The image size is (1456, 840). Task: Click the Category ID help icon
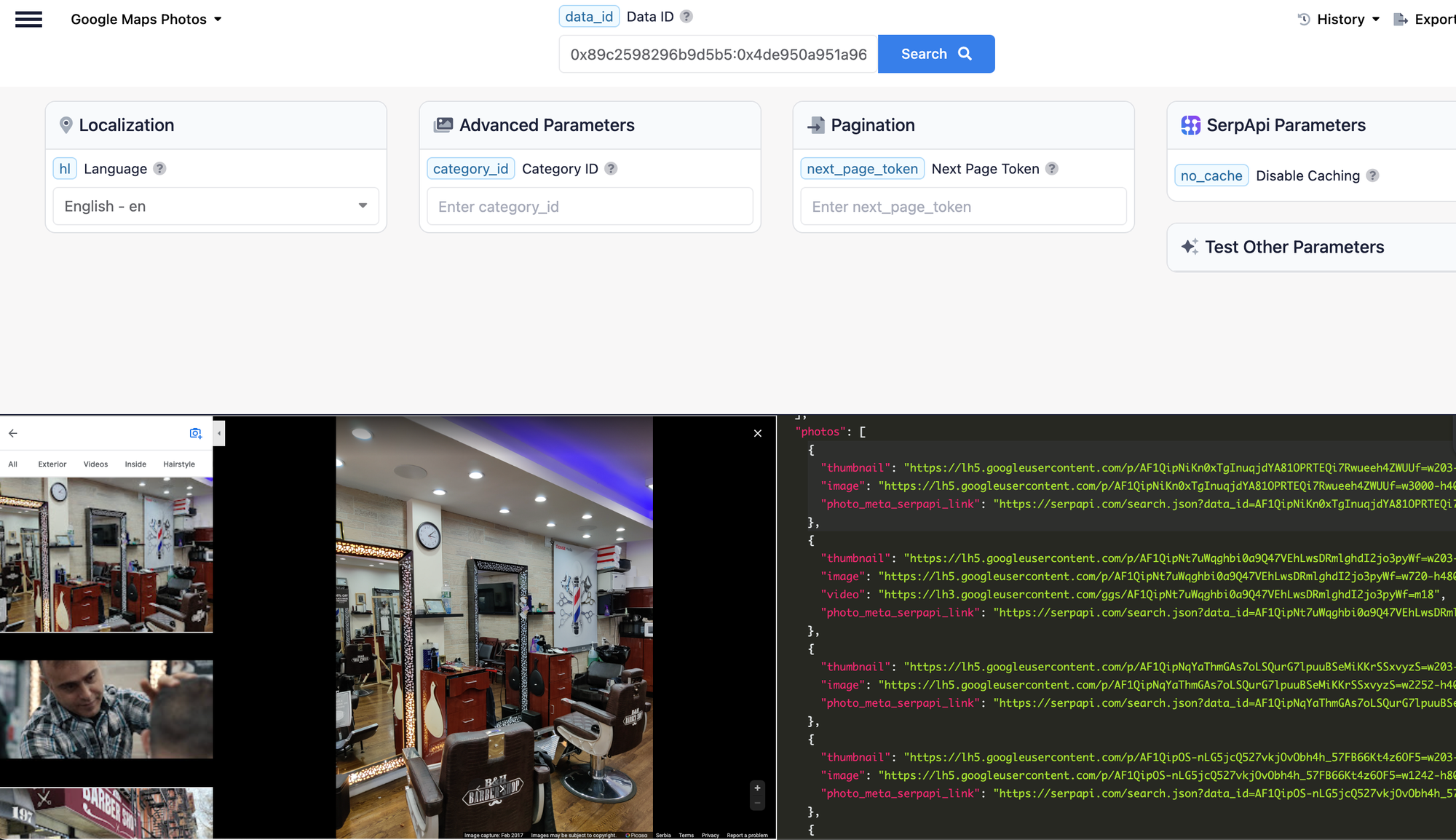pos(611,169)
